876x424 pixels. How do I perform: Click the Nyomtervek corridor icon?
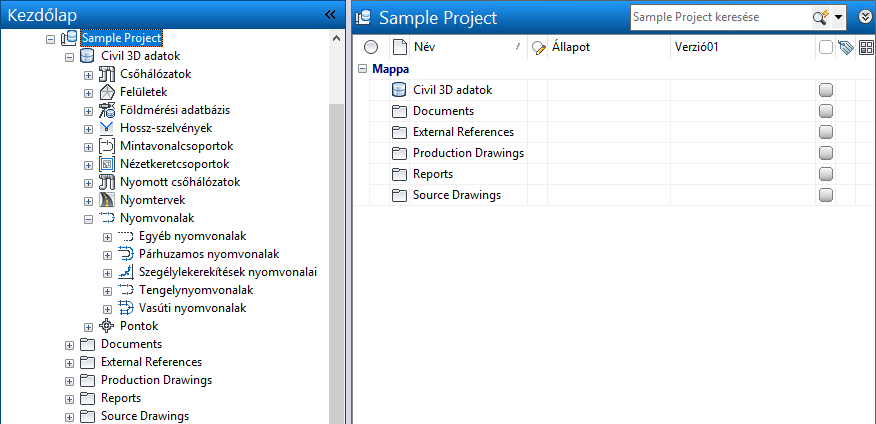click(x=108, y=199)
